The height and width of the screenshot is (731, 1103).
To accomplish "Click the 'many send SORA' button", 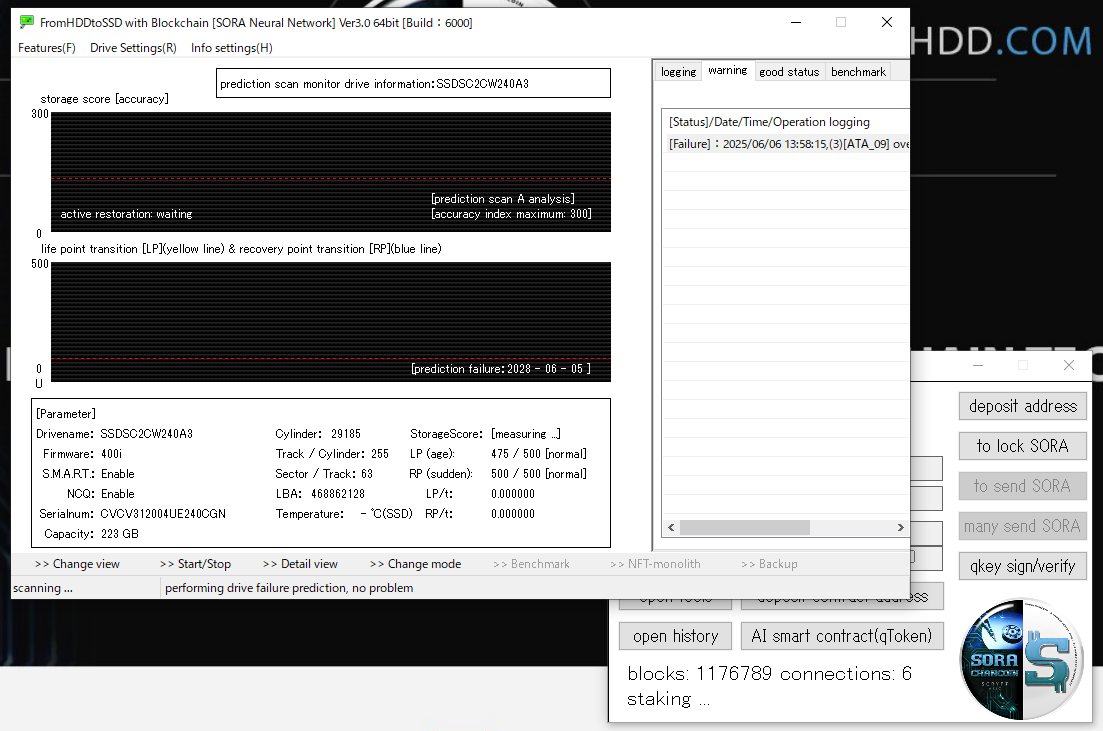I will 1023,526.
